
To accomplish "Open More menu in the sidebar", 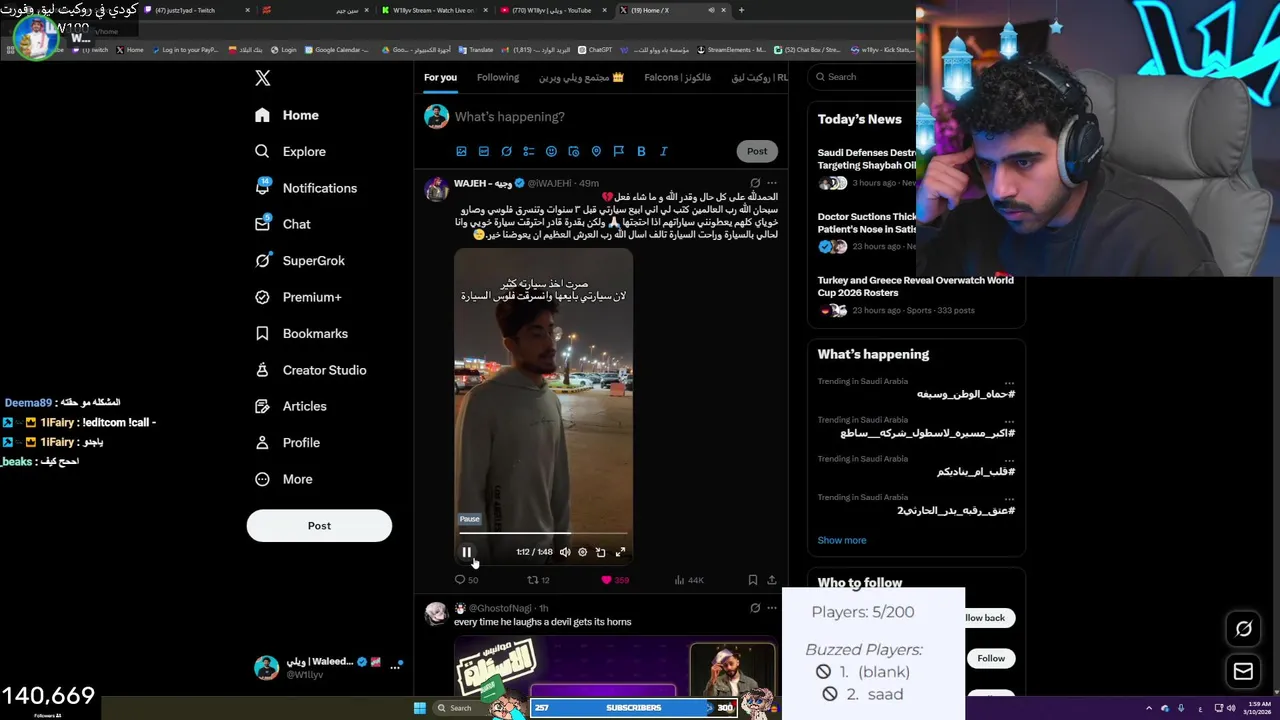I will pyautogui.click(x=284, y=479).
